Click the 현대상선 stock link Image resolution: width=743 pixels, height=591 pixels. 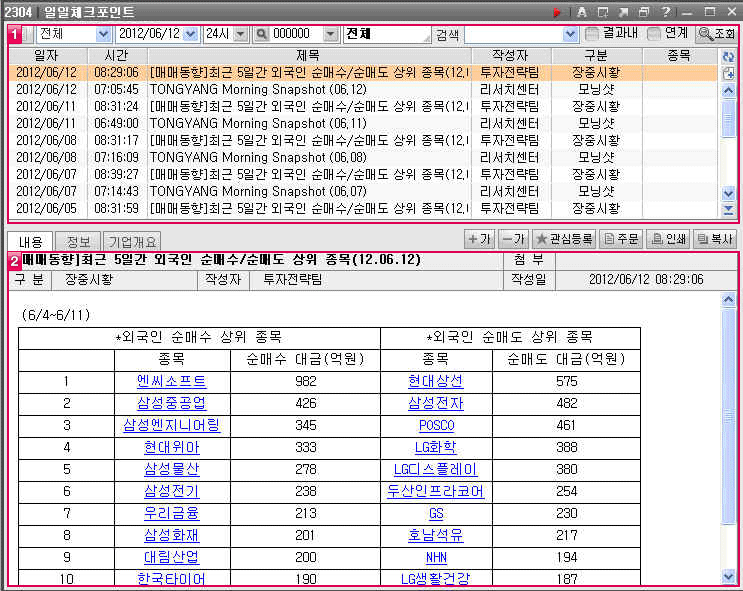[435, 381]
